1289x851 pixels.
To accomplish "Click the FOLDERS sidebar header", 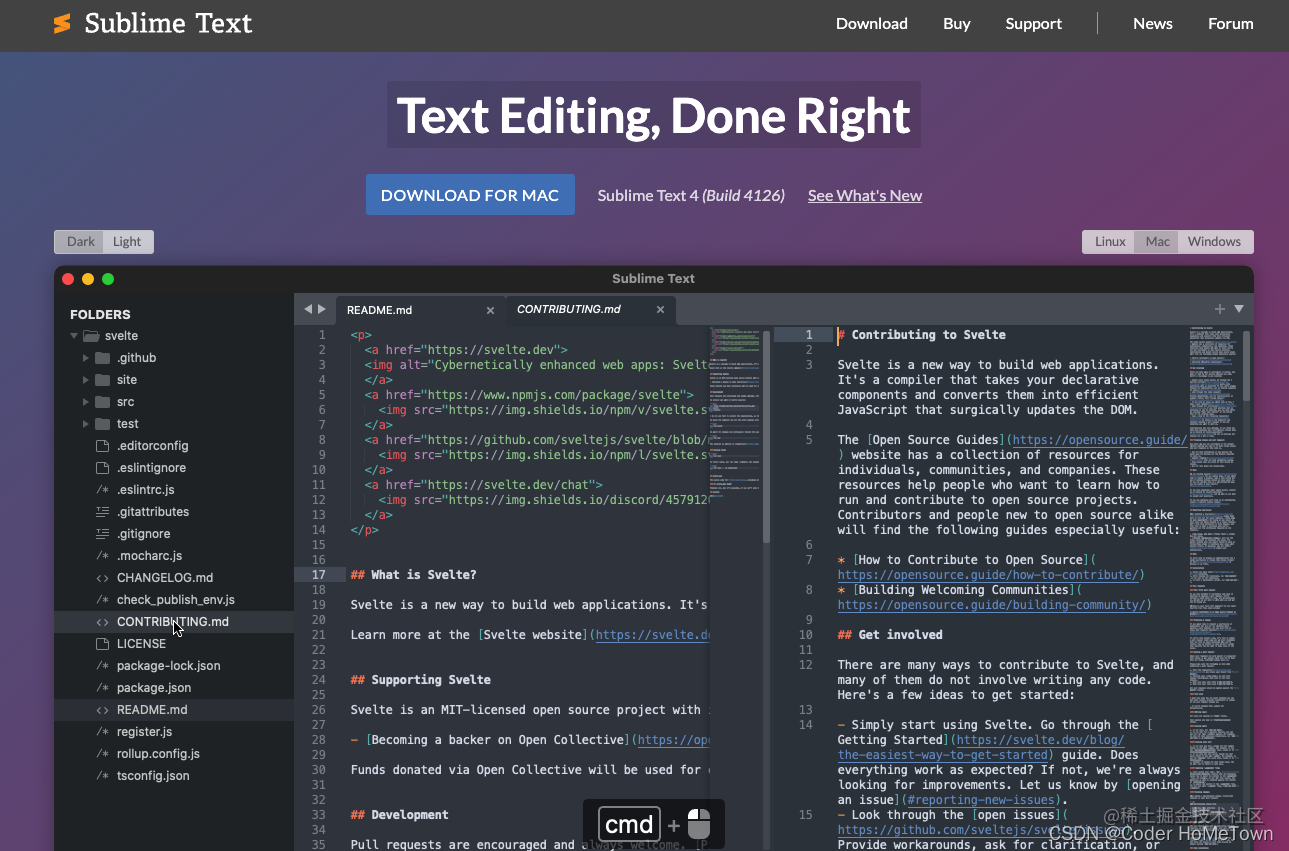I will (x=100, y=314).
